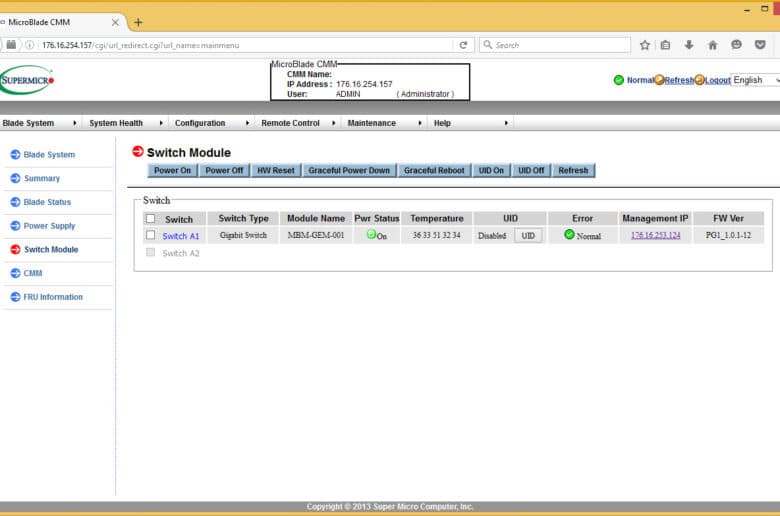Open the Help menu
Screen dimensions: 780x516
(x=442, y=123)
